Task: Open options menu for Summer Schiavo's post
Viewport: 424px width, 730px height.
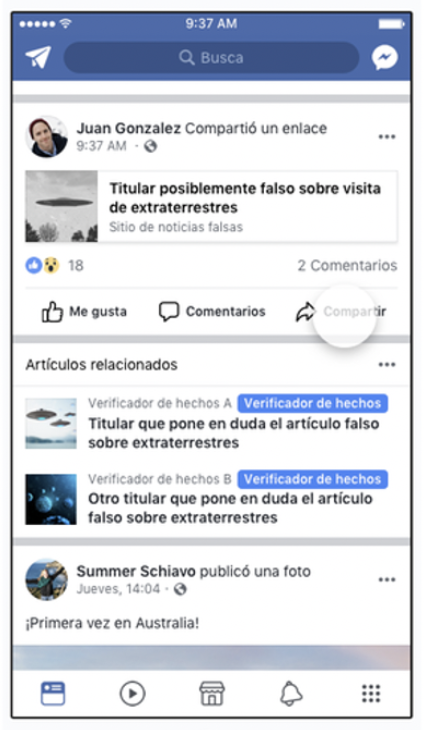Action: click(x=387, y=580)
